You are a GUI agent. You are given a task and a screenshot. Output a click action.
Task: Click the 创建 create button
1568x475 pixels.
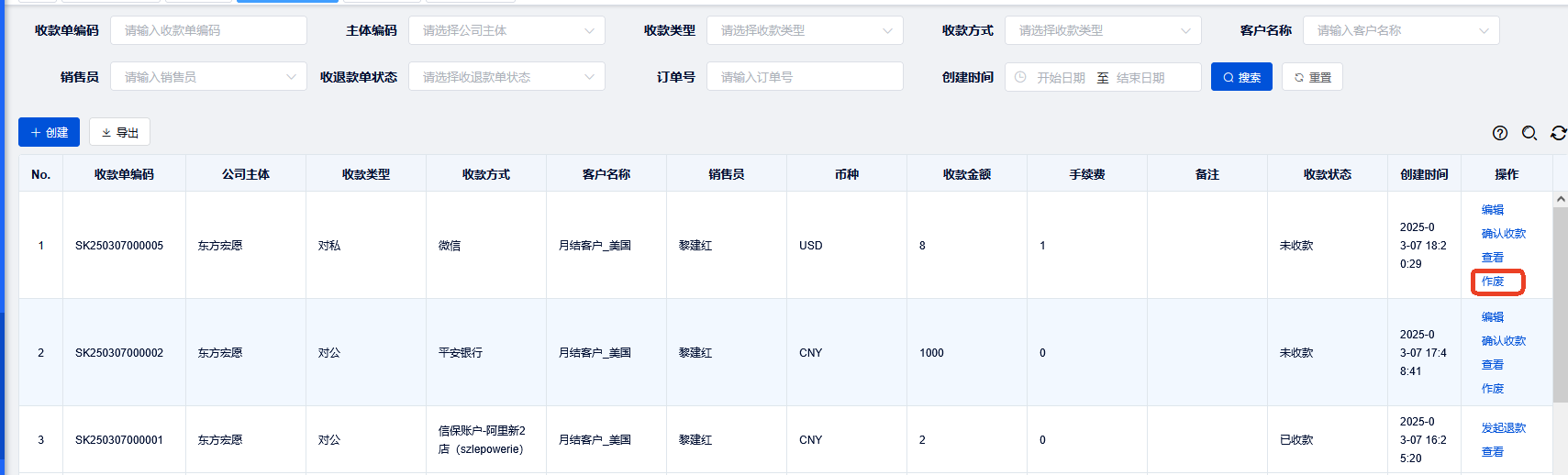(49, 132)
